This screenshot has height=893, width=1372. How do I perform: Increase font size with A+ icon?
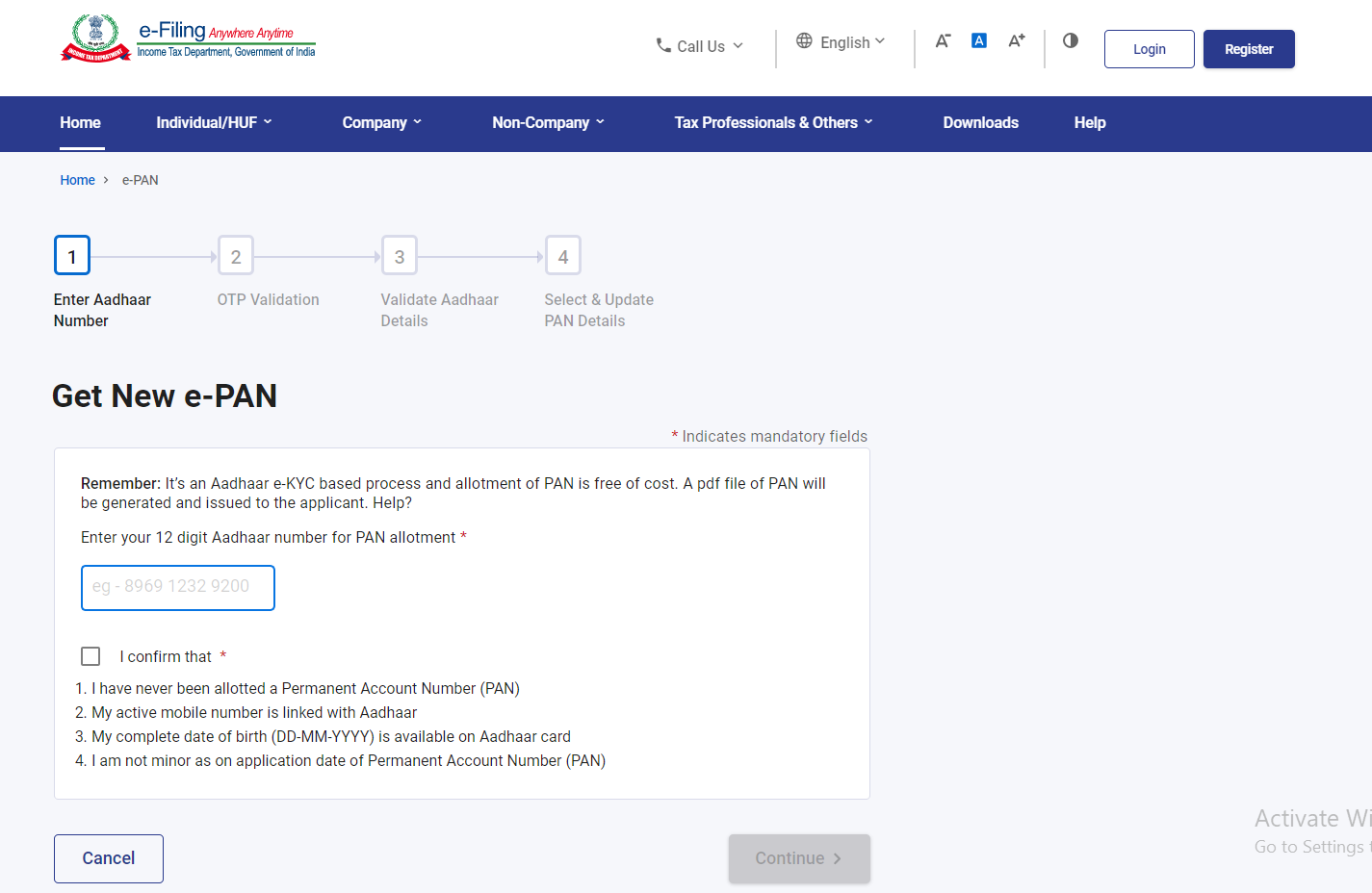click(1017, 40)
